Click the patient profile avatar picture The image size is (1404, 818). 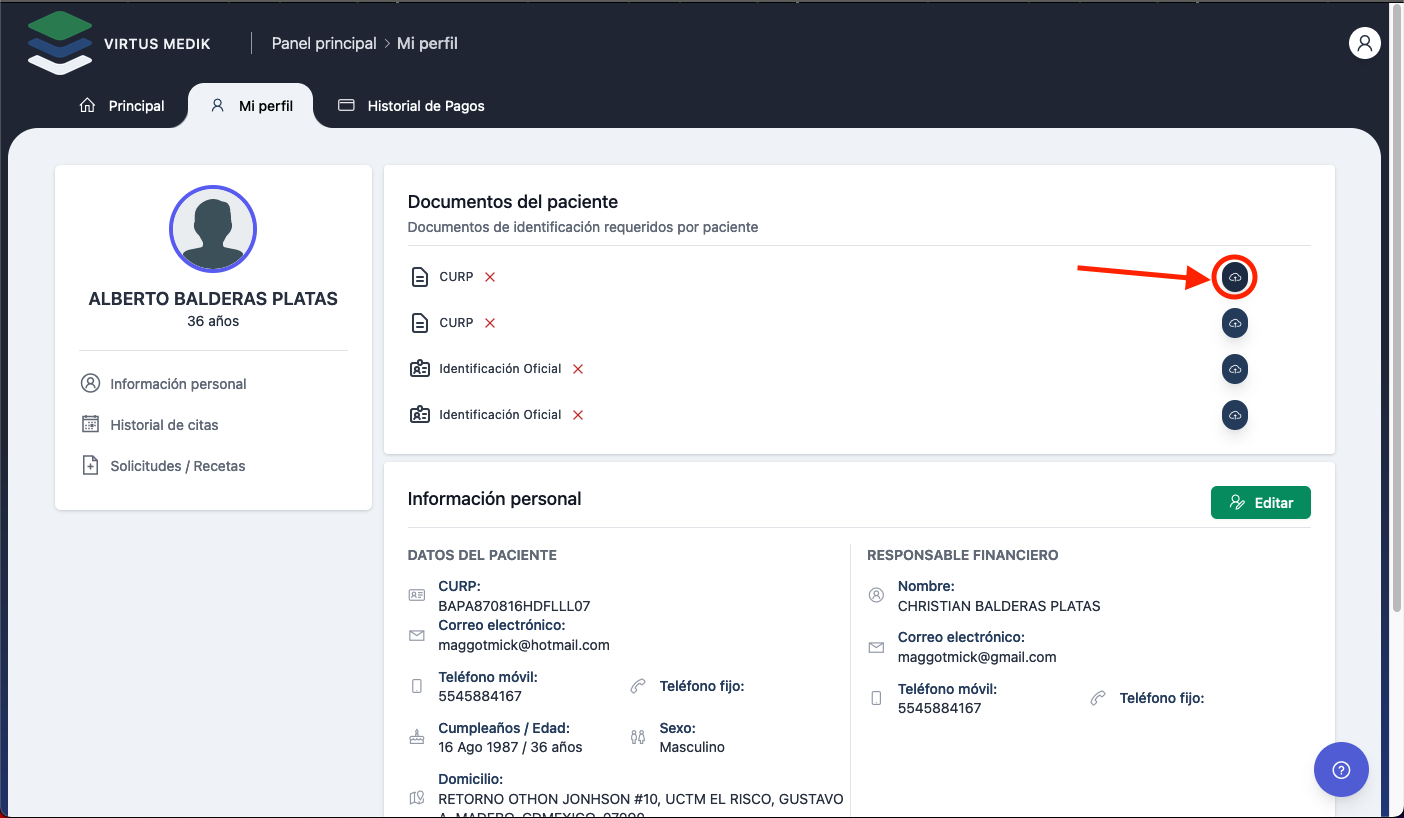[213, 229]
